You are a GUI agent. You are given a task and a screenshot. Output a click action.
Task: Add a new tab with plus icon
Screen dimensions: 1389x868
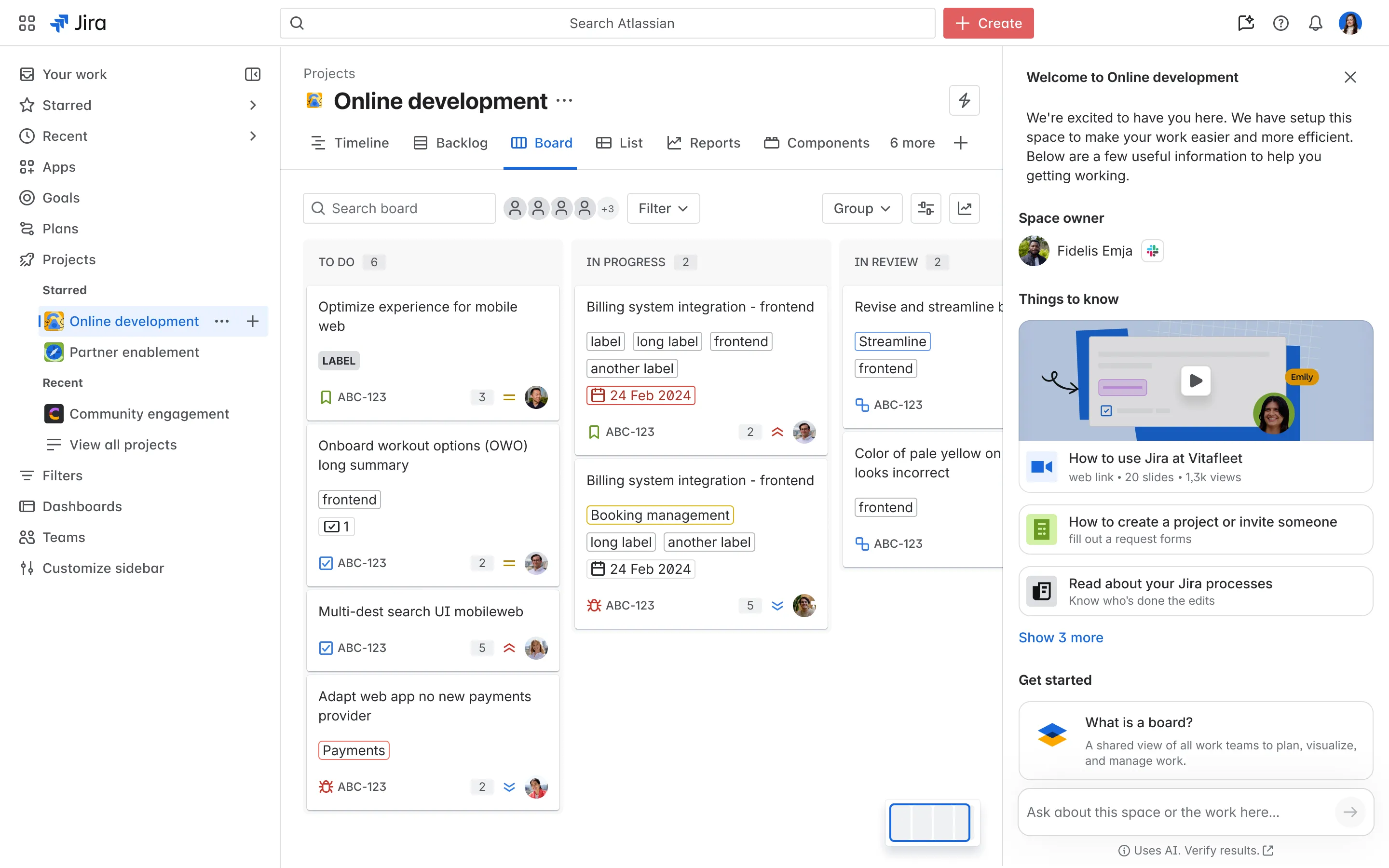click(x=960, y=143)
